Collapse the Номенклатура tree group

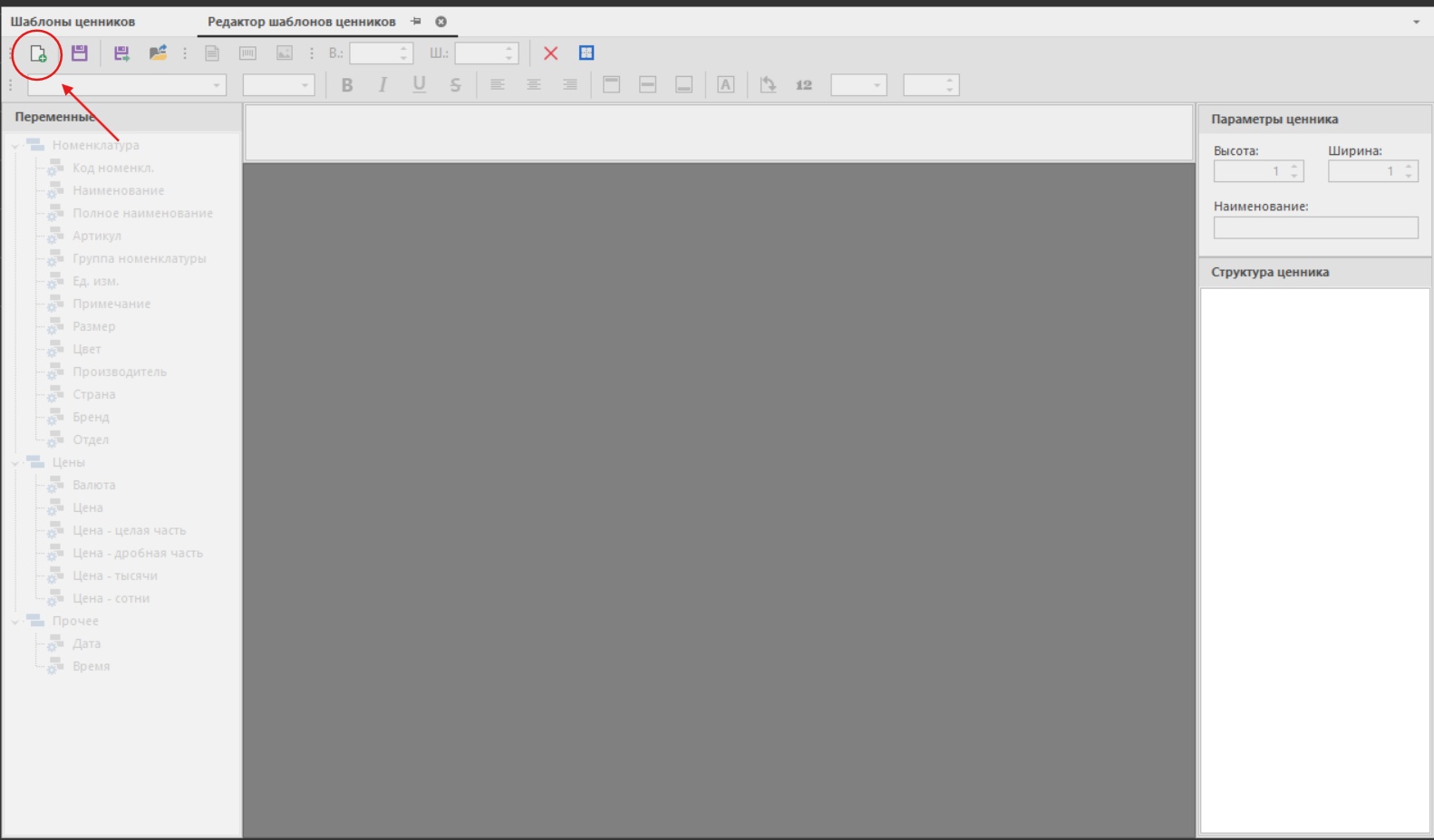15,146
